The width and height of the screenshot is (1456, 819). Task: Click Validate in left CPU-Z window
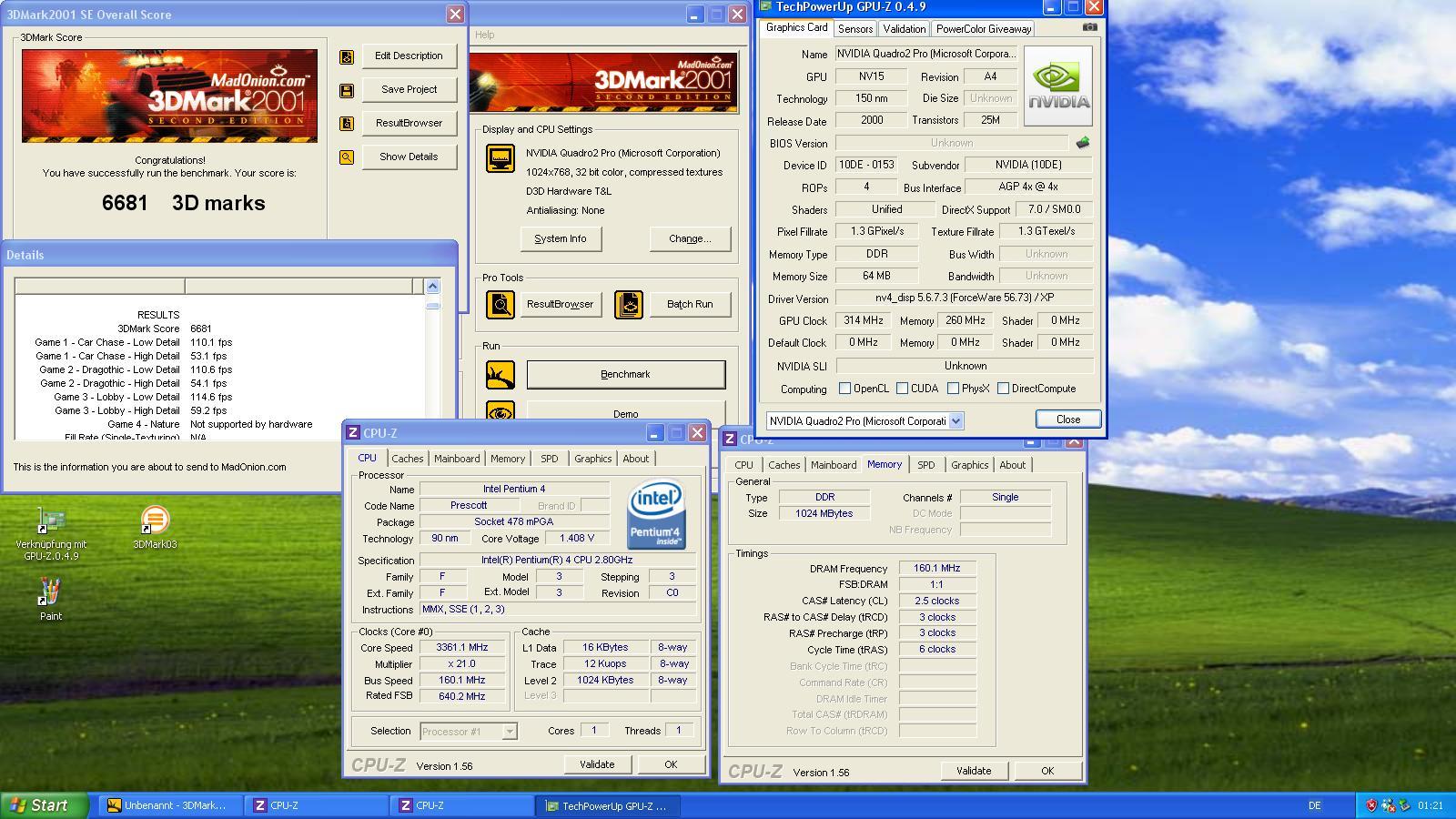click(597, 765)
